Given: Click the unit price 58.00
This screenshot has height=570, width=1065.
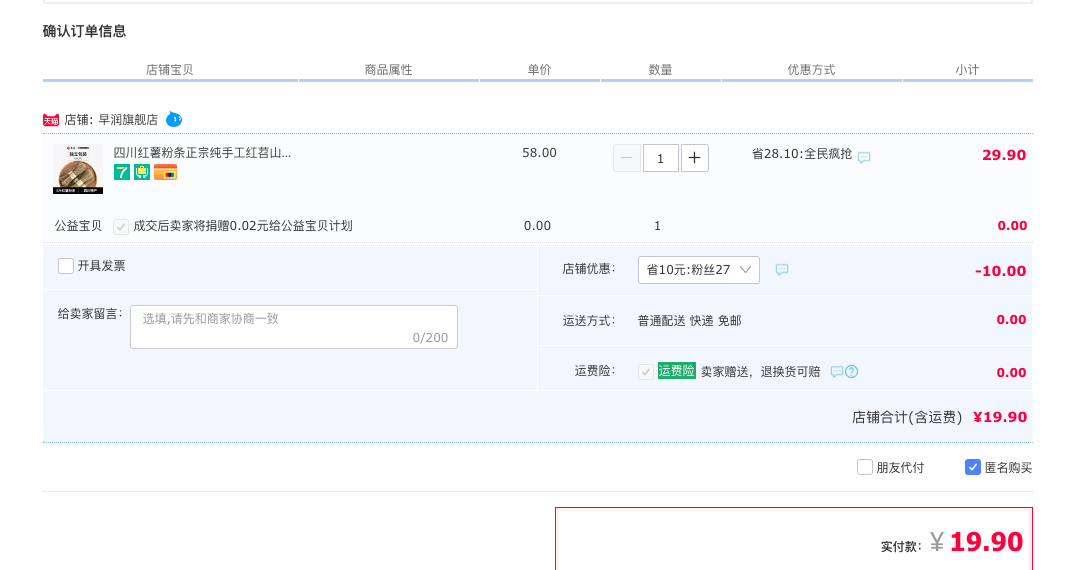Looking at the screenshot, I should (x=539, y=153).
